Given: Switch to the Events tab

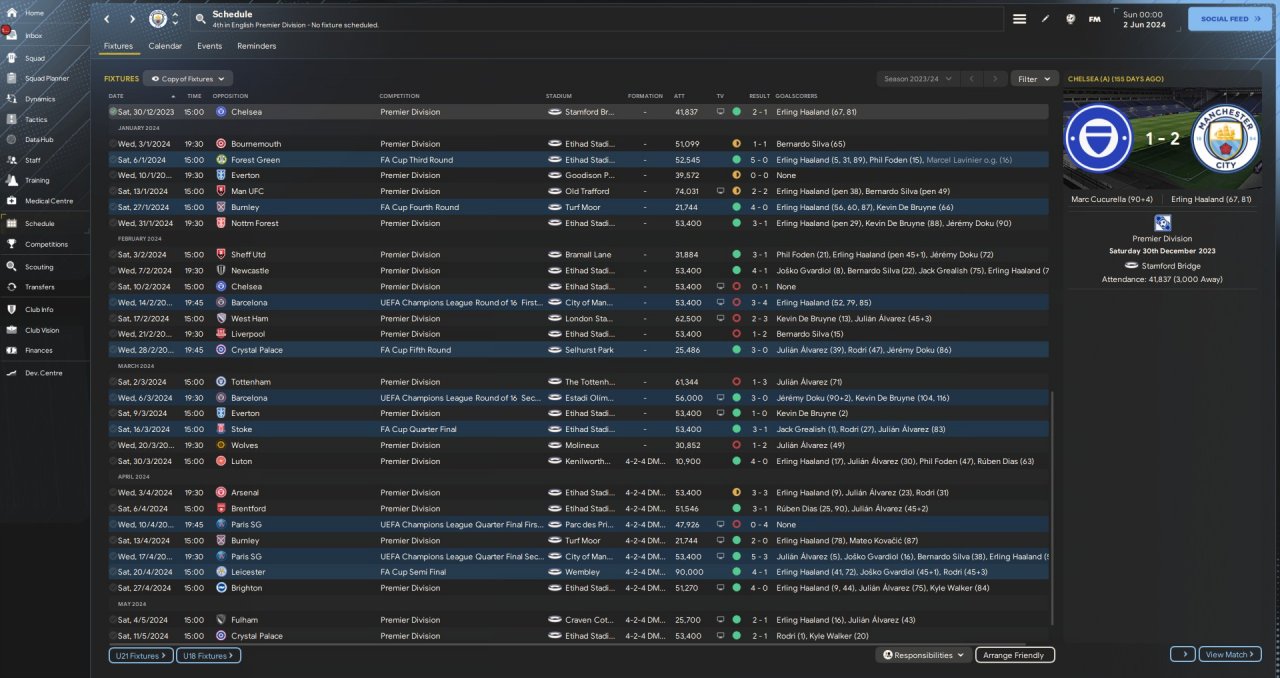Looking at the screenshot, I should [x=209, y=46].
